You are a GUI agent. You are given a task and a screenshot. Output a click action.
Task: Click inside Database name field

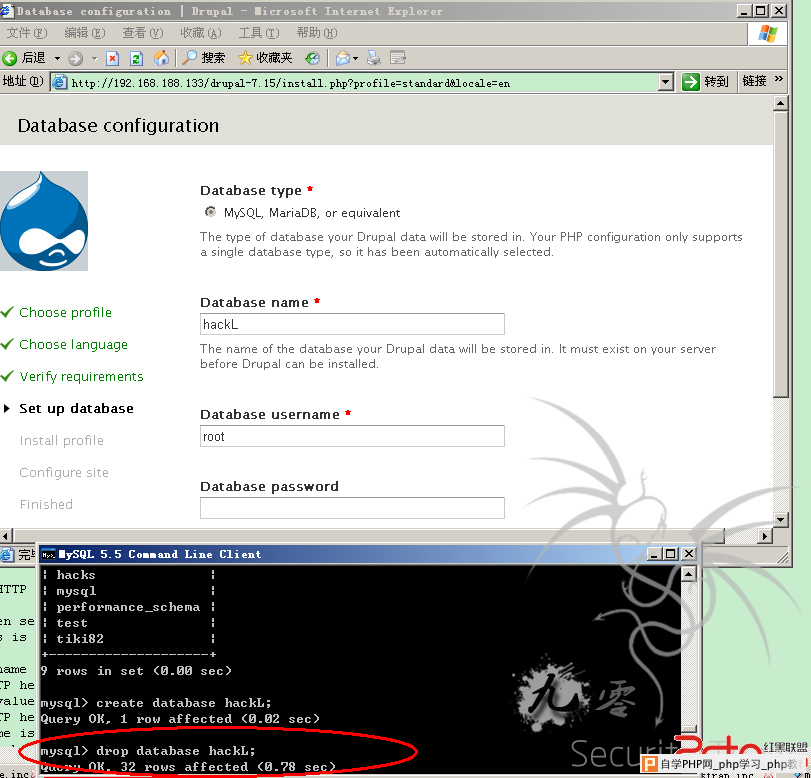352,324
